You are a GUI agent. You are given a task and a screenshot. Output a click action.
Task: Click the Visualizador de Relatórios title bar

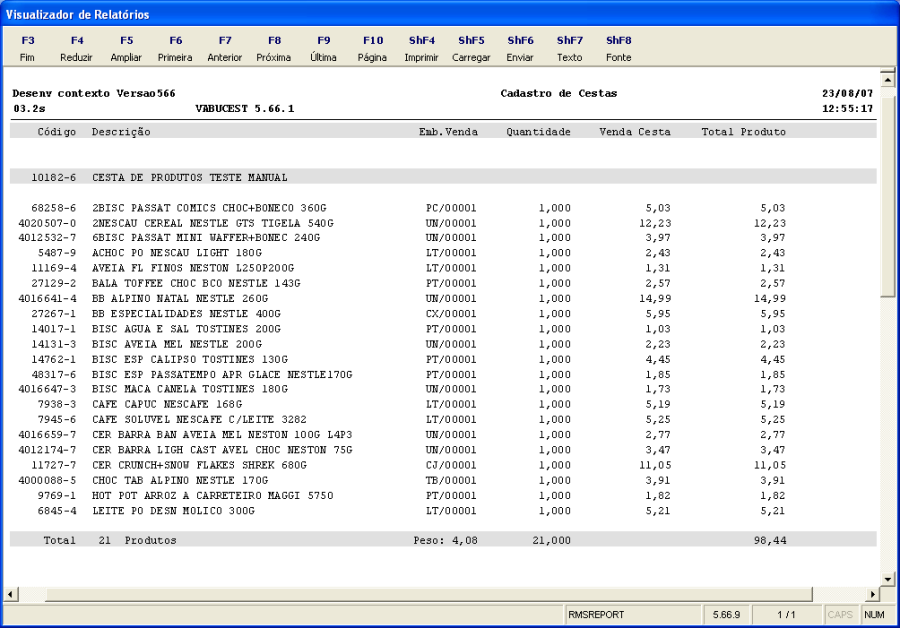[450, 14]
